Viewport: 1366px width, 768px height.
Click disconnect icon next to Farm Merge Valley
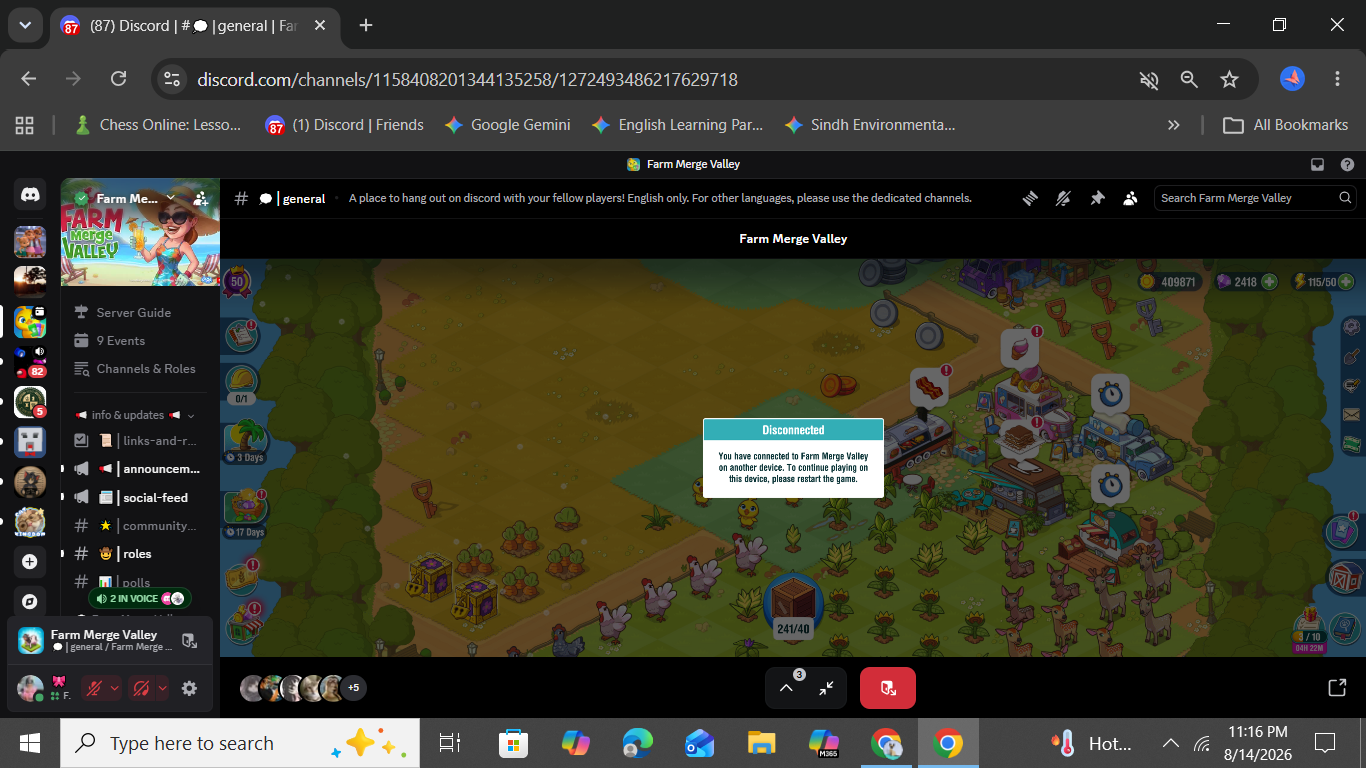coord(189,640)
